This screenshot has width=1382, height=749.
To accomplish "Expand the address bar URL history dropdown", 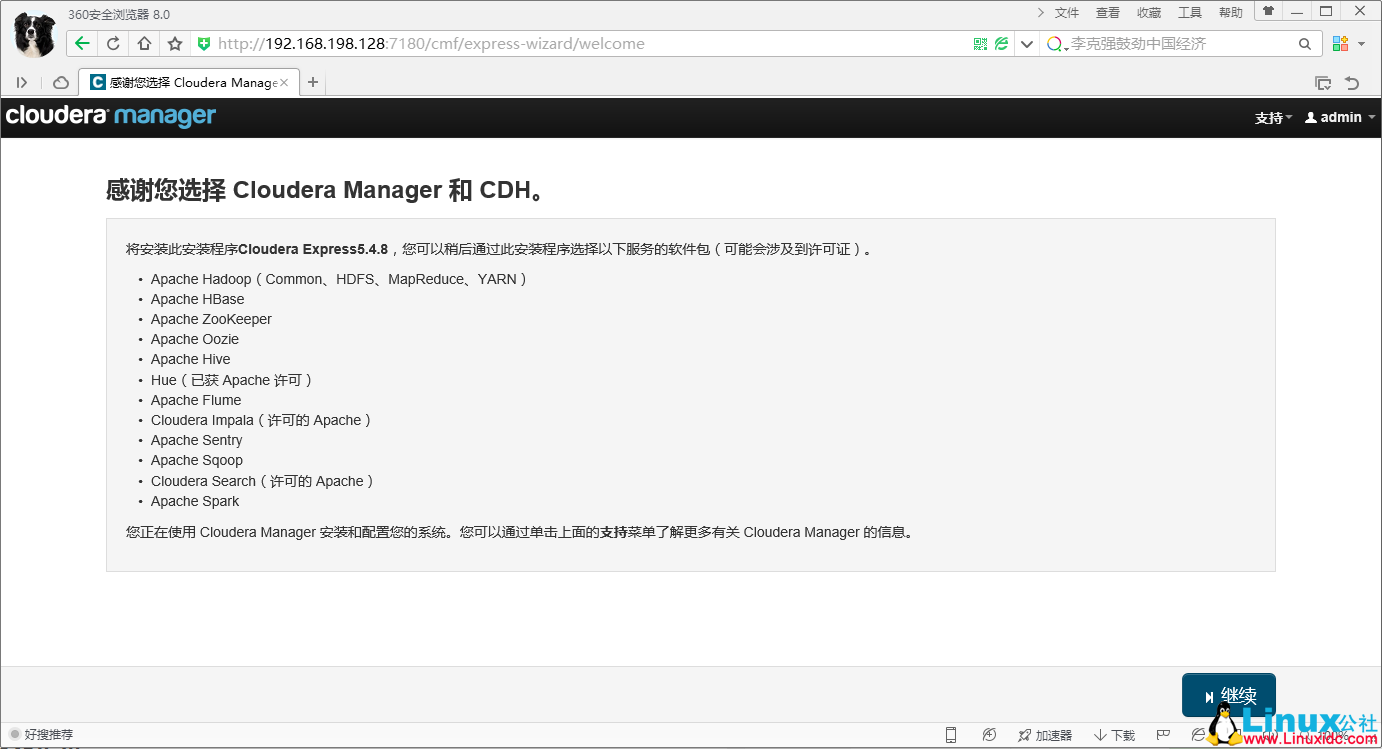I will tap(1026, 43).
